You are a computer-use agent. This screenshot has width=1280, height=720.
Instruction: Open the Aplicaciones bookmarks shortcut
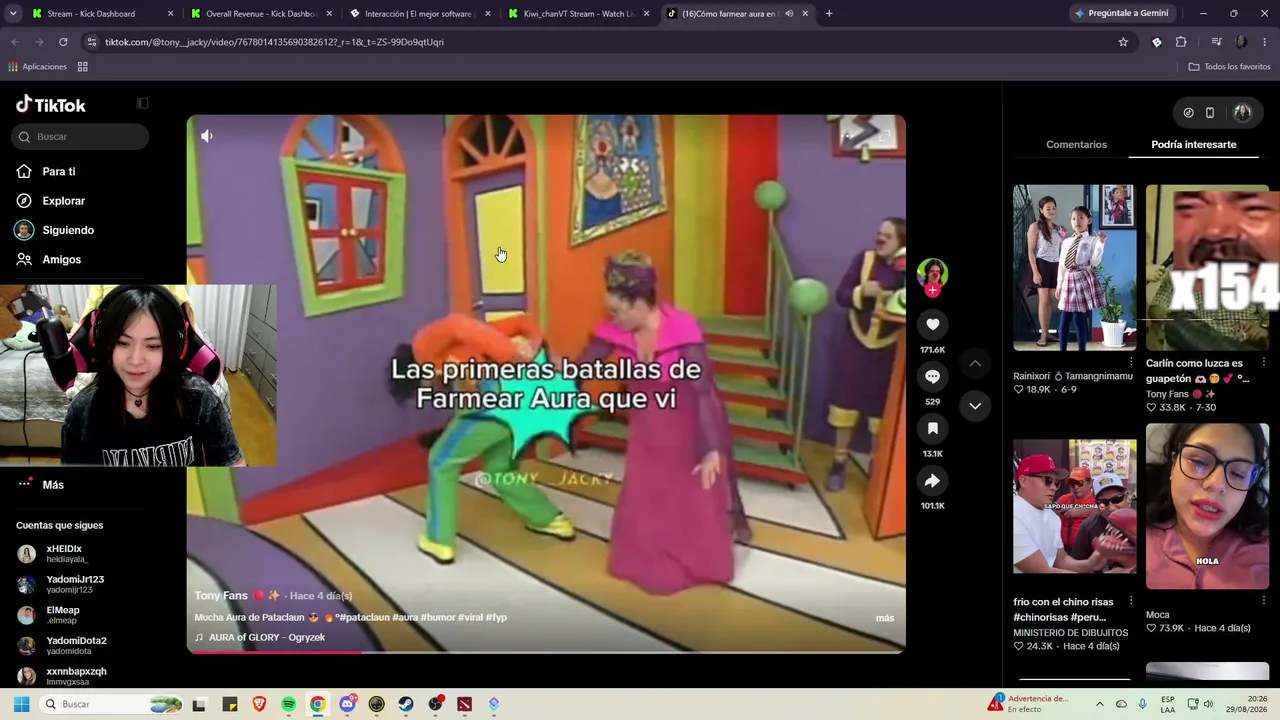37,67
